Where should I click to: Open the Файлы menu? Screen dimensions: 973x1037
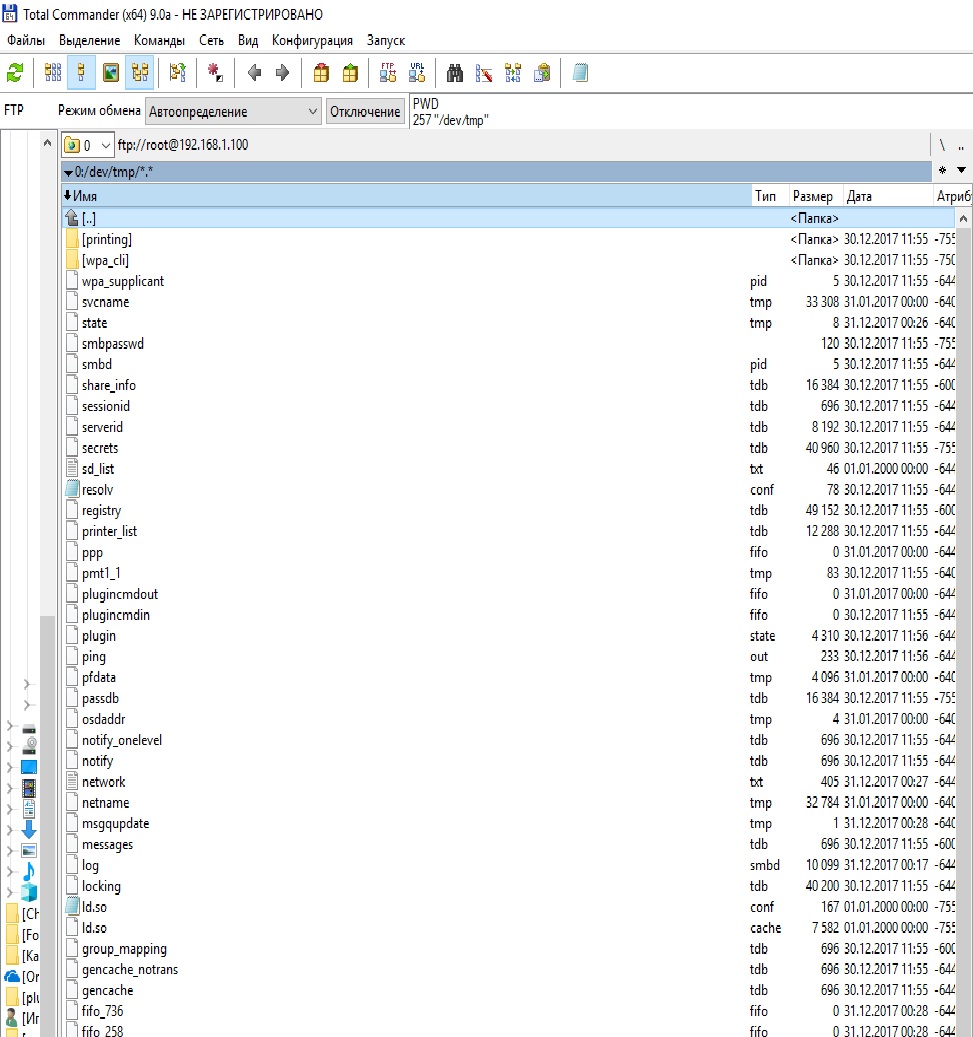(26, 40)
